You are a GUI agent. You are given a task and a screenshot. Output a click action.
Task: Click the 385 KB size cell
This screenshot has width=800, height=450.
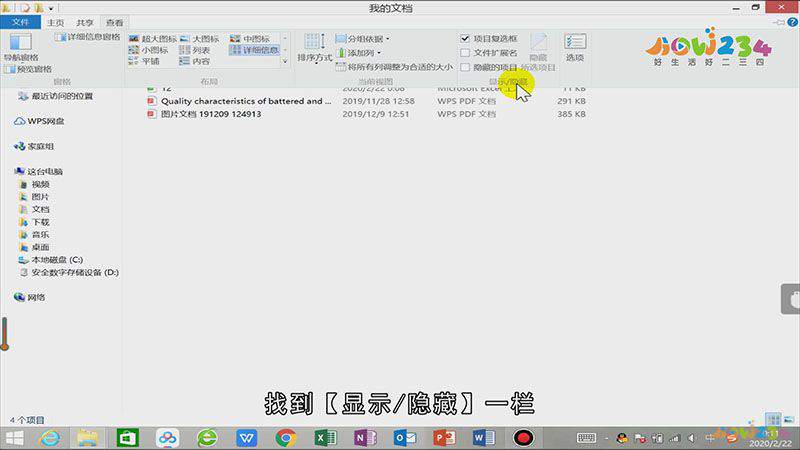click(571, 114)
